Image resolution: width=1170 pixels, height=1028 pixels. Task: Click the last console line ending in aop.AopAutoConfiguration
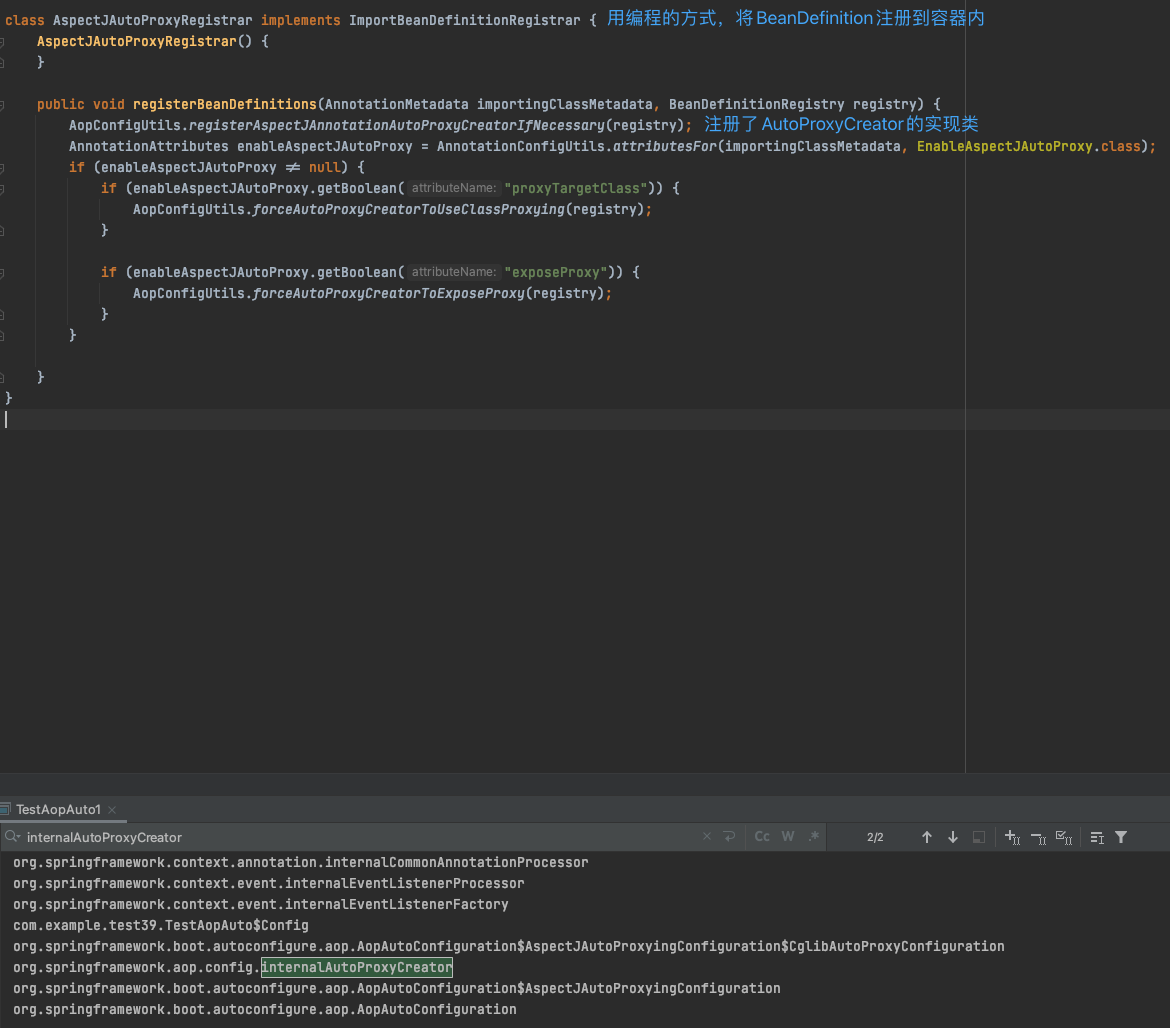click(264, 1009)
